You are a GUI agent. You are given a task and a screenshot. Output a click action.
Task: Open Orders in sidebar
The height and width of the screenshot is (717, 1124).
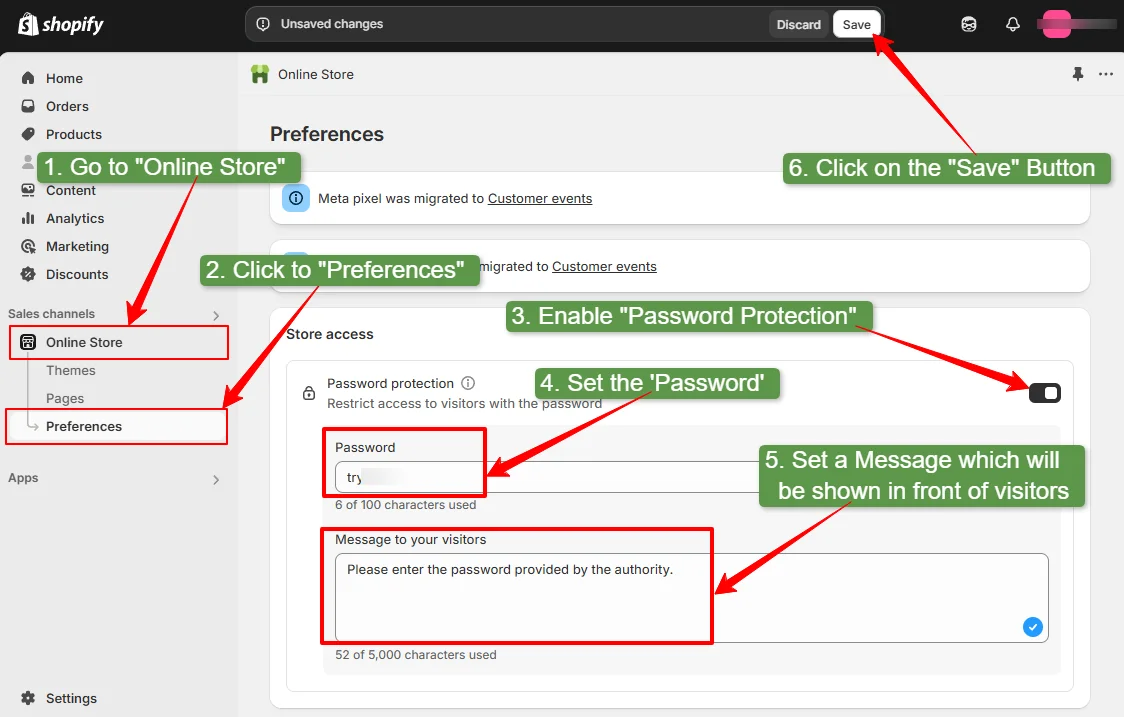(x=67, y=106)
